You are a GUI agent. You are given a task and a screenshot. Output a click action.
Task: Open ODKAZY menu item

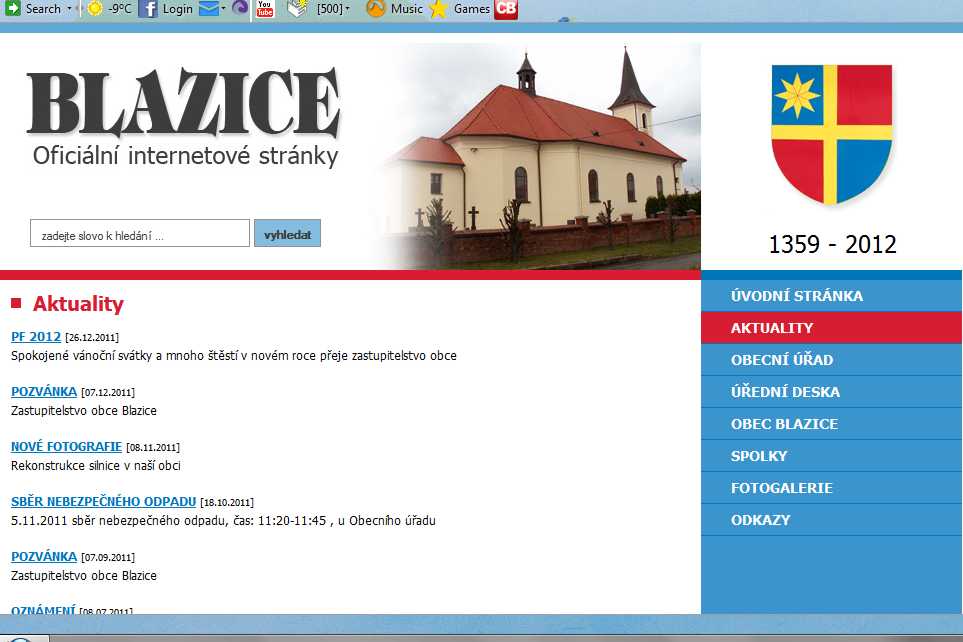pos(832,519)
